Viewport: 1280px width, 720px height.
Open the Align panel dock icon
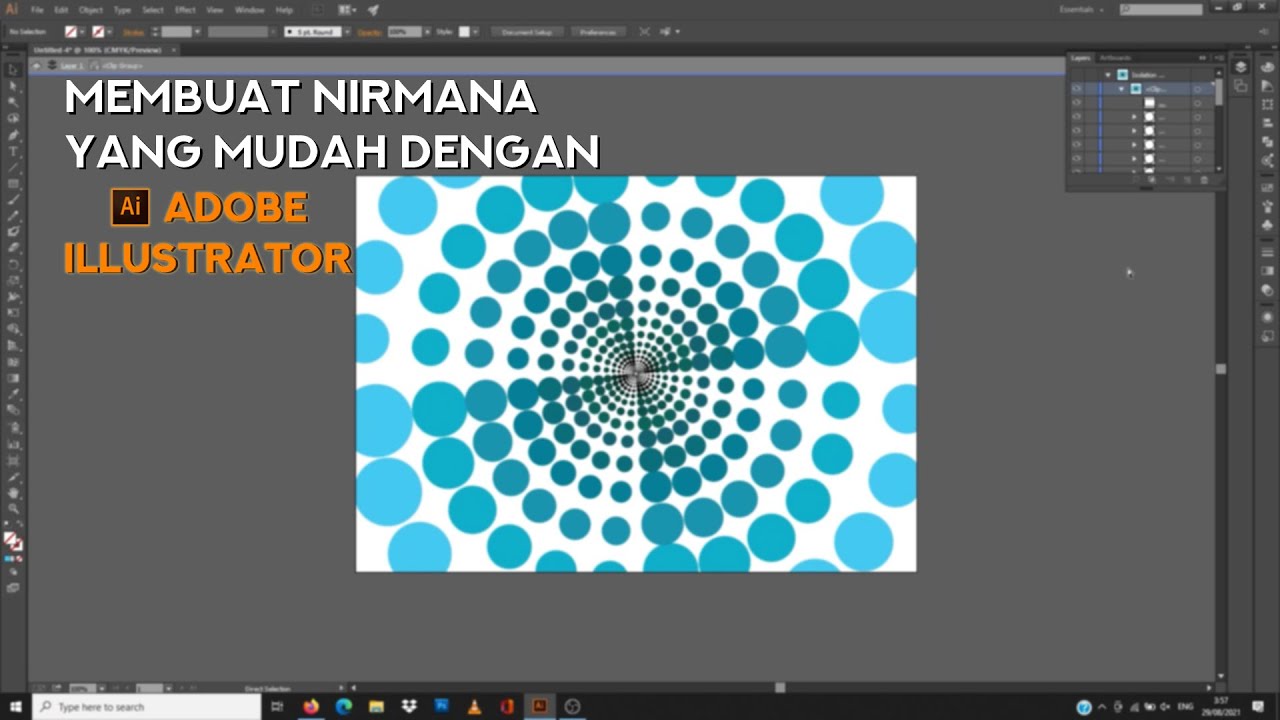(1268, 123)
